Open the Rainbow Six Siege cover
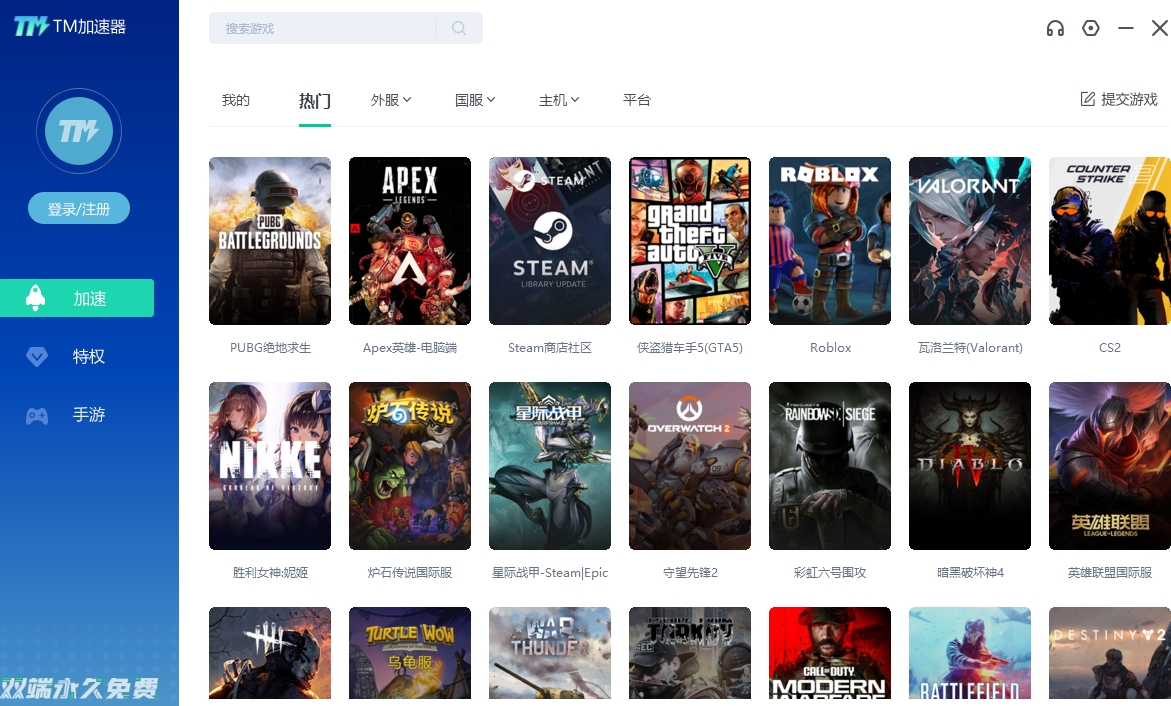The width and height of the screenshot is (1171, 706). coord(830,465)
